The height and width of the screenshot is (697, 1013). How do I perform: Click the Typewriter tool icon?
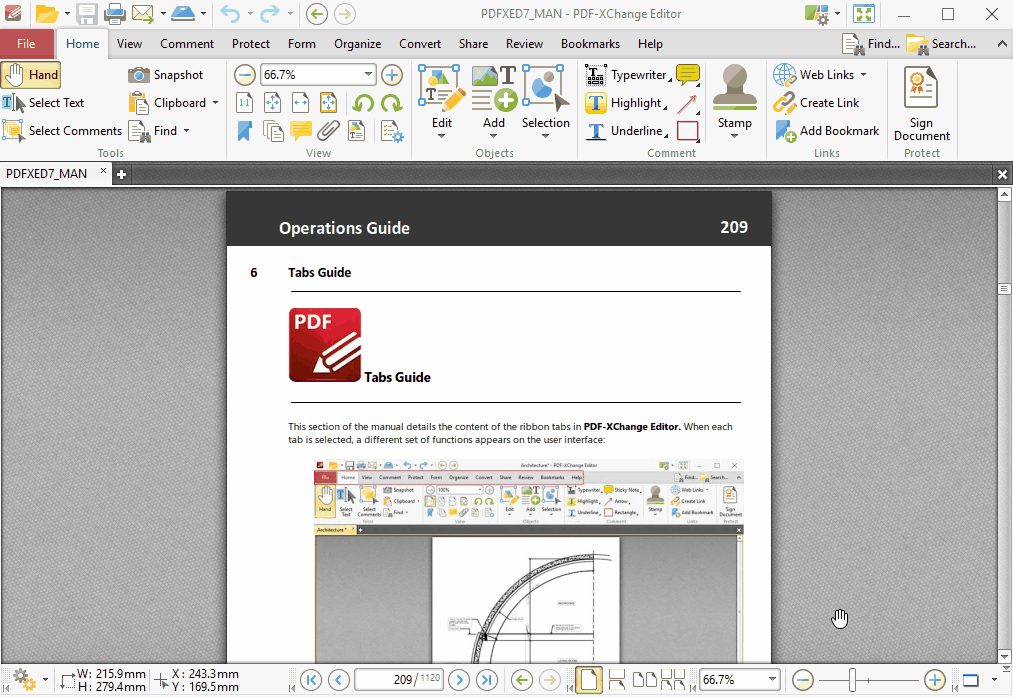596,75
